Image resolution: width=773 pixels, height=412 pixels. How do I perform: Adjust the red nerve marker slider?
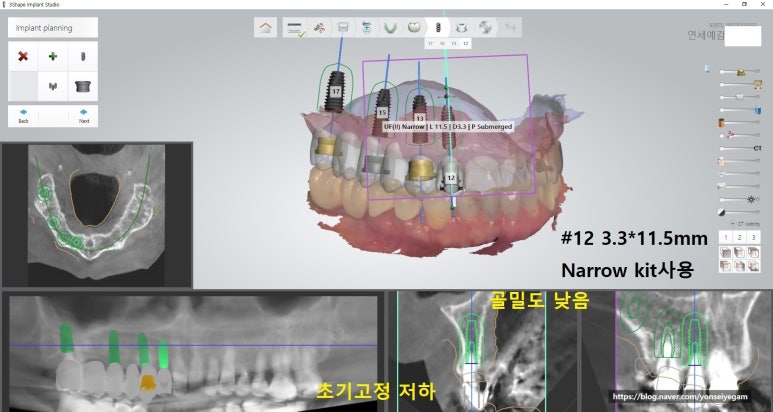740,135
